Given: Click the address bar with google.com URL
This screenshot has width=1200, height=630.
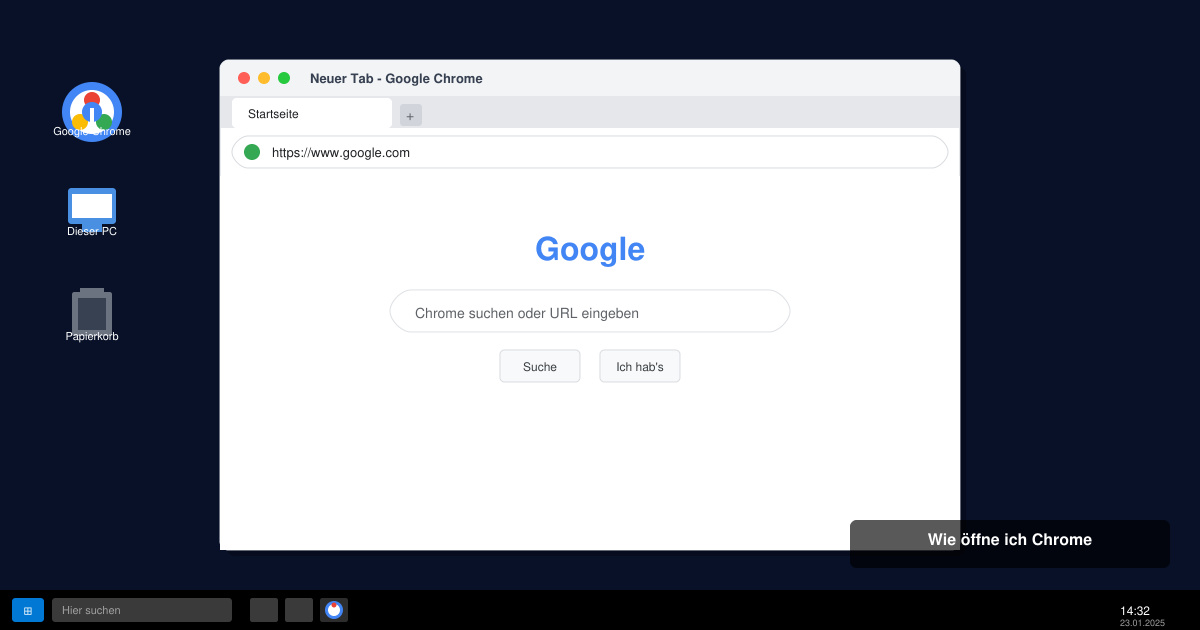Looking at the screenshot, I should click(590, 152).
